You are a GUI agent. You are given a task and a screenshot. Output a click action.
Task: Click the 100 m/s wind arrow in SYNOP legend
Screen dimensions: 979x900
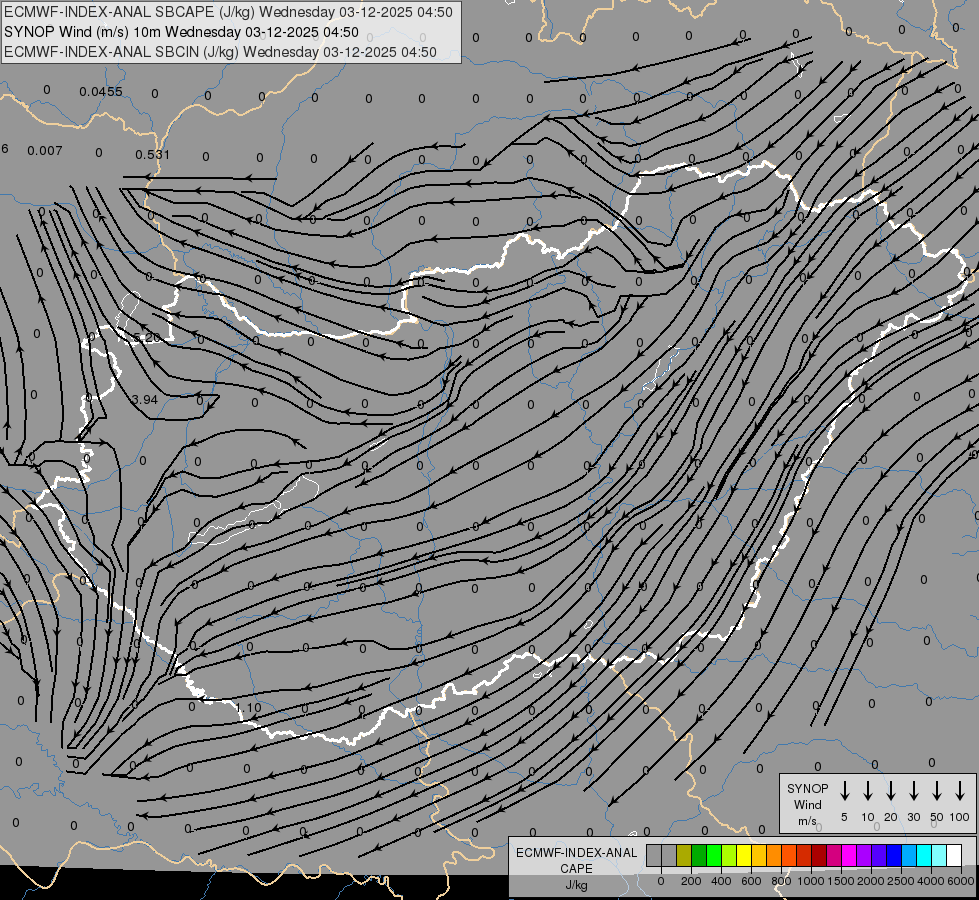[960, 791]
